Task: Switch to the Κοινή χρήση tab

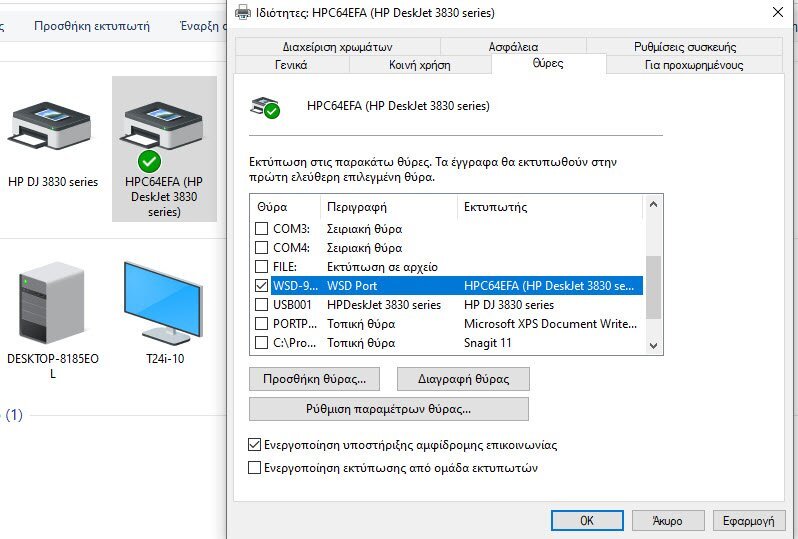Action: pos(420,65)
